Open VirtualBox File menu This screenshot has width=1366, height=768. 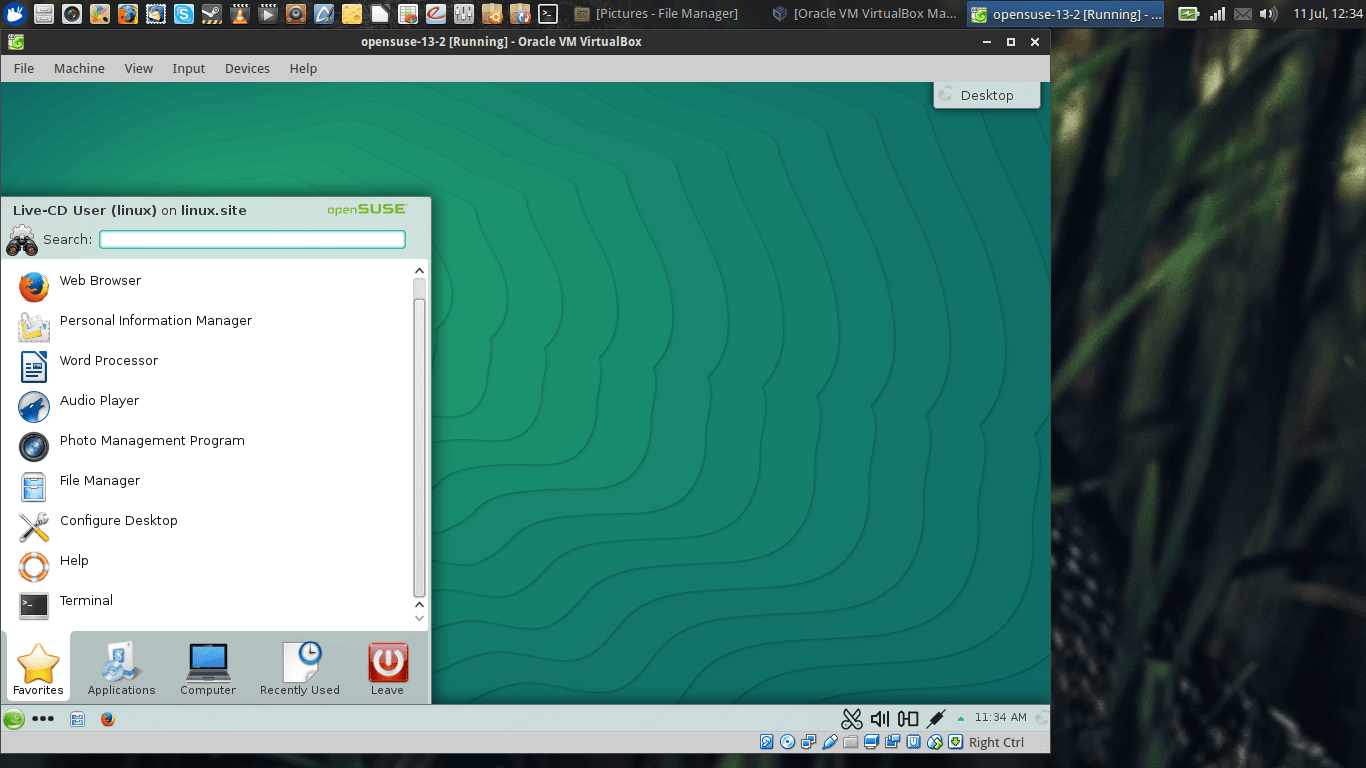pyautogui.click(x=23, y=69)
